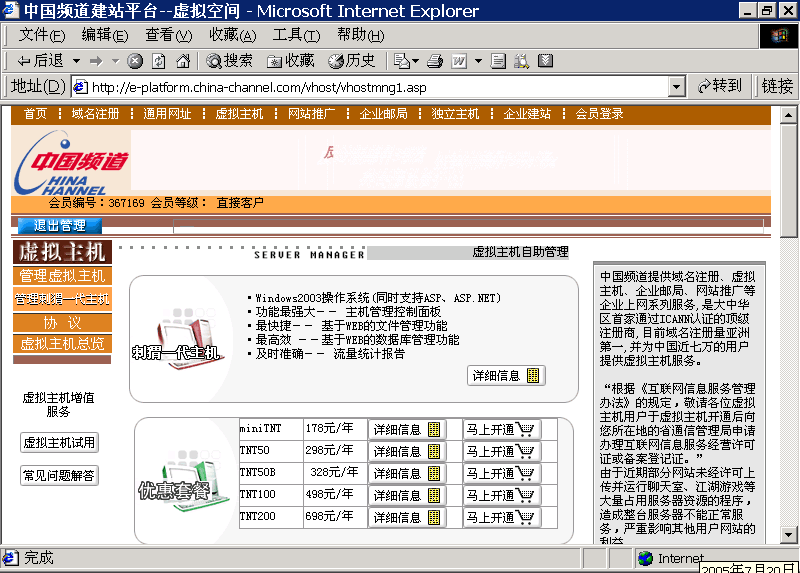Click the Home page icon
Image resolution: width=800 pixels, height=573 pixels.
183,61
